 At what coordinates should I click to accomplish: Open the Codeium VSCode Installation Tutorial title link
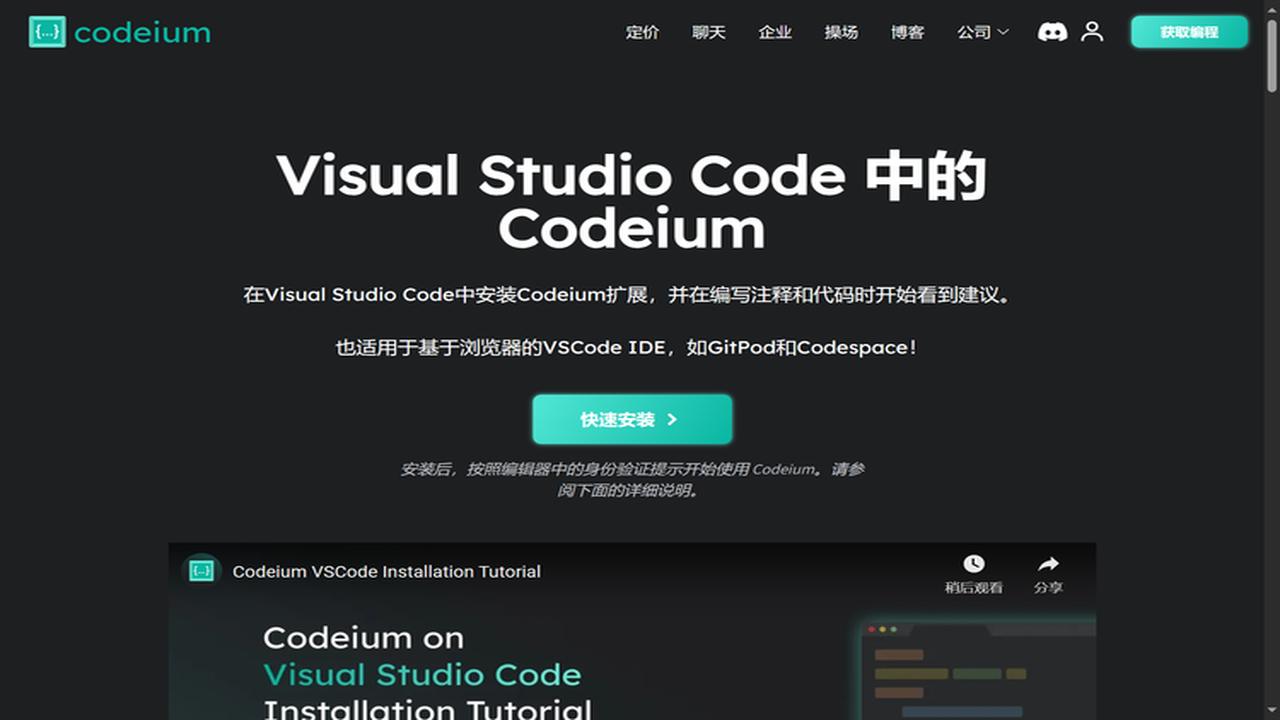(386, 572)
